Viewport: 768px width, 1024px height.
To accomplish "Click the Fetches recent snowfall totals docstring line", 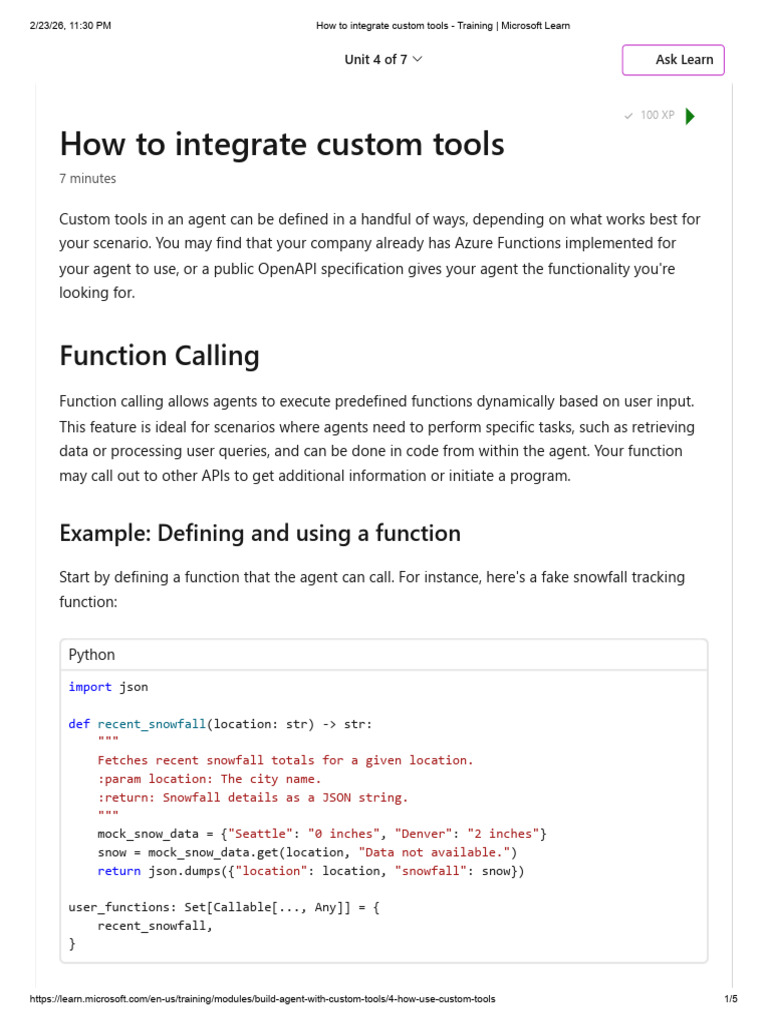I will (285, 760).
